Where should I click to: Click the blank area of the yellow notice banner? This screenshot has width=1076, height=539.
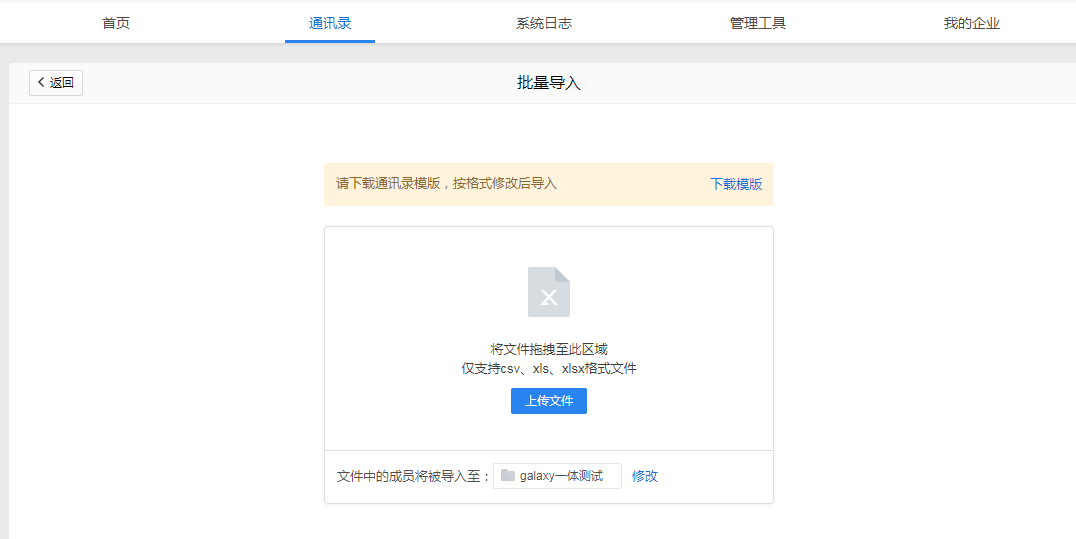(630, 184)
